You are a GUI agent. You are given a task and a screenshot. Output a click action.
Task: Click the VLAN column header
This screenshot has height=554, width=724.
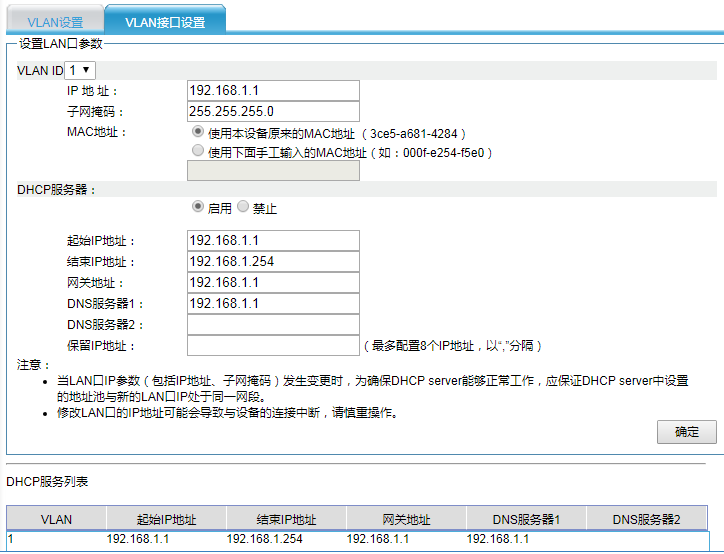[56, 519]
